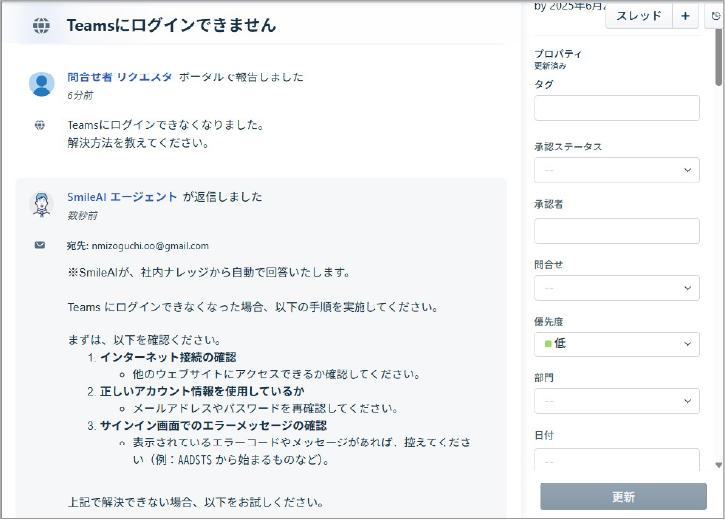Click the 数秒前 timestamp
The height and width of the screenshot is (520, 725).
tap(82, 215)
